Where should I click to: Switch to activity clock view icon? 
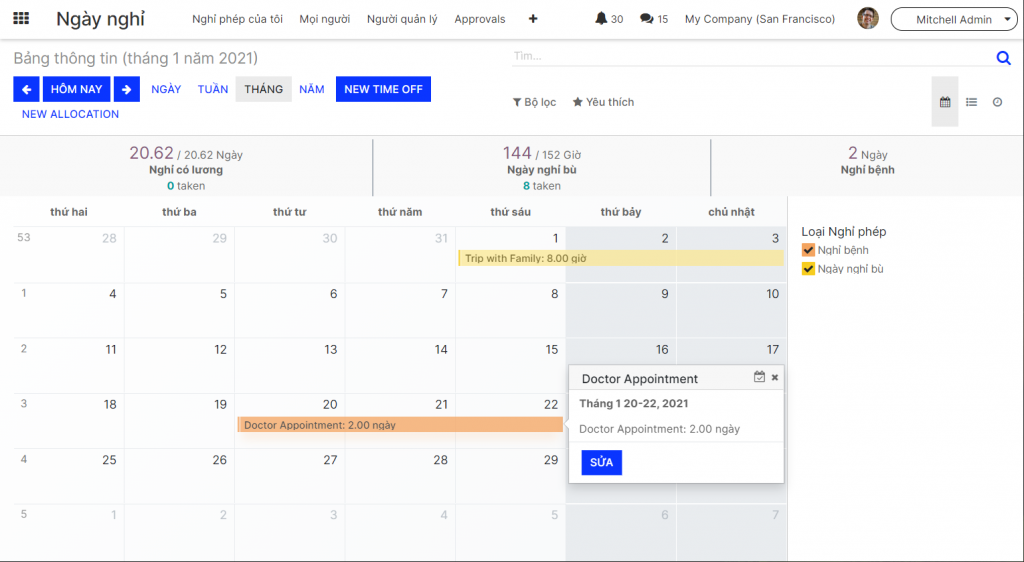pyautogui.click(x=997, y=102)
